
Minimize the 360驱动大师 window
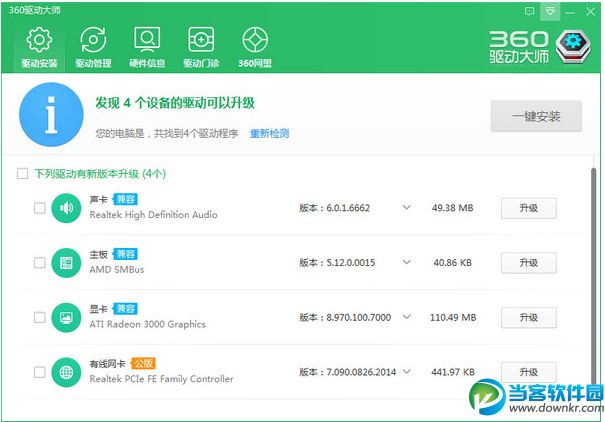coord(570,12)
